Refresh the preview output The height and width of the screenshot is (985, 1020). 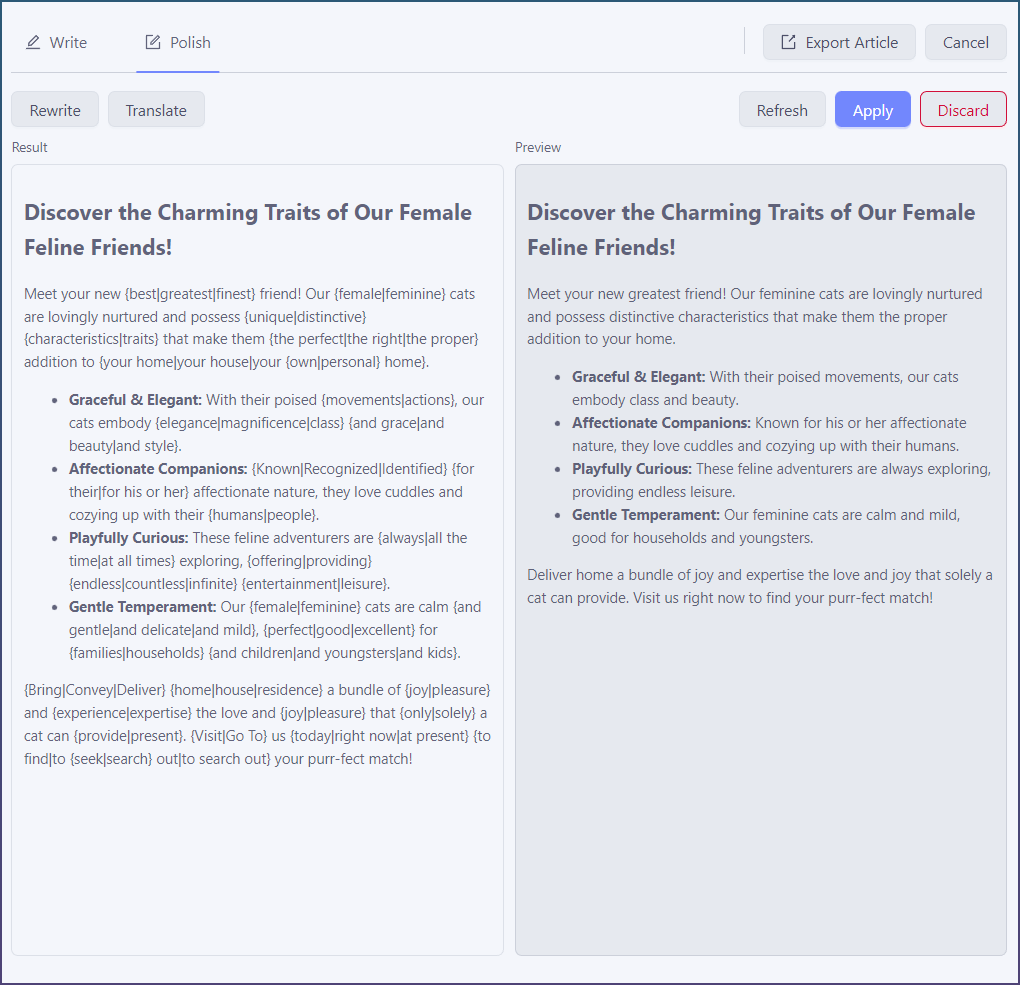pos(781,110)
